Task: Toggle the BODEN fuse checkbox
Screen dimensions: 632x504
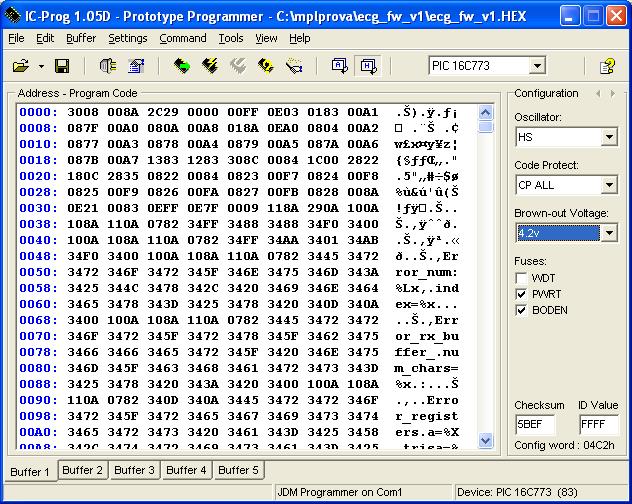Action: [x=521, y=310]
